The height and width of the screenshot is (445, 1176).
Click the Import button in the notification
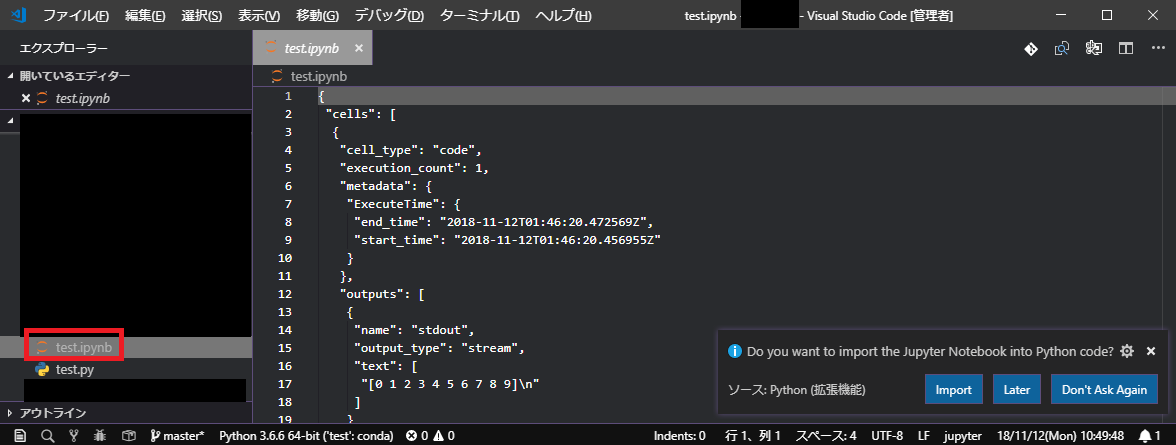(954, 389)
